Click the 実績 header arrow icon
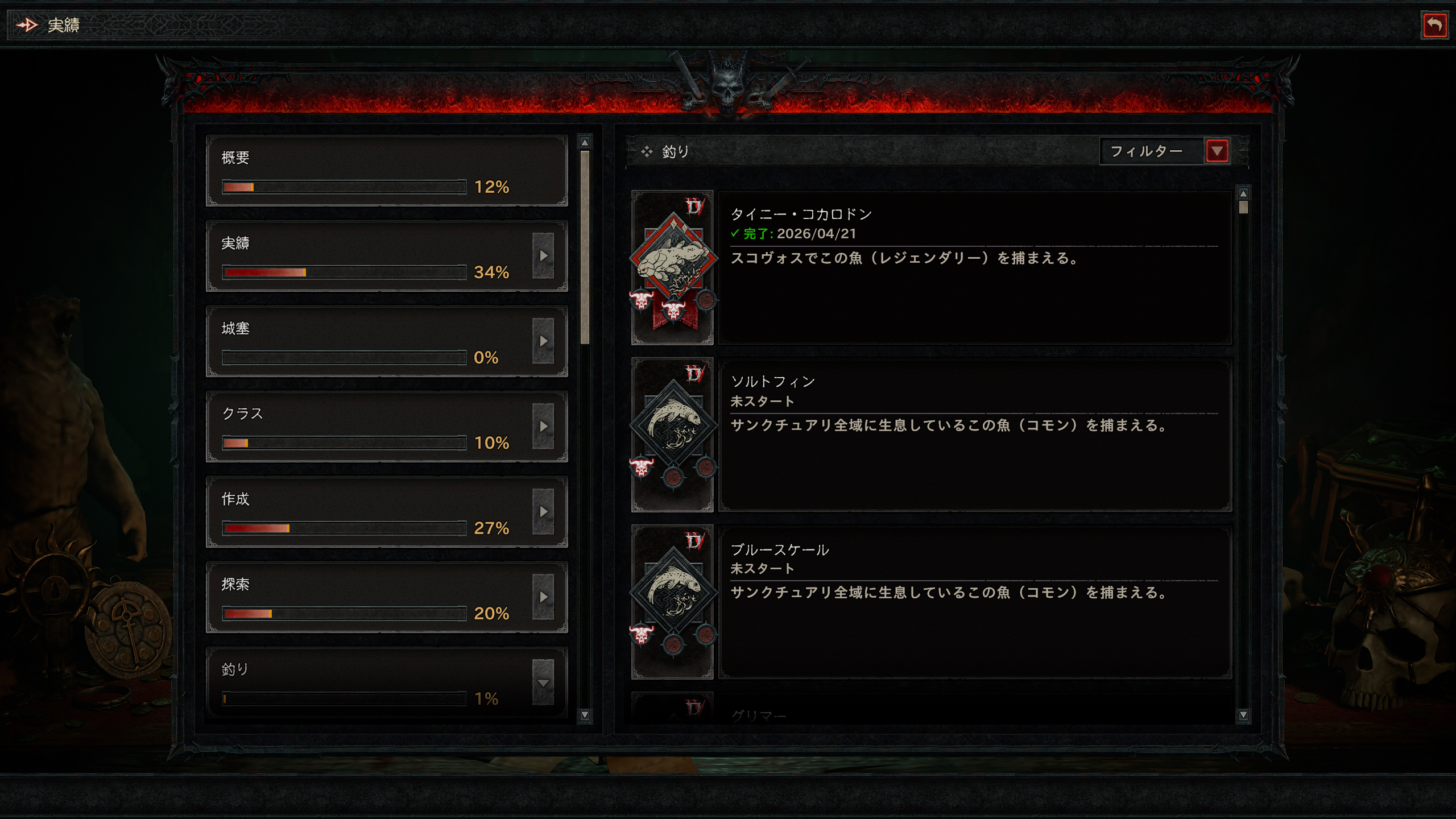This screenshot has height=819, width=1456. 27,25
